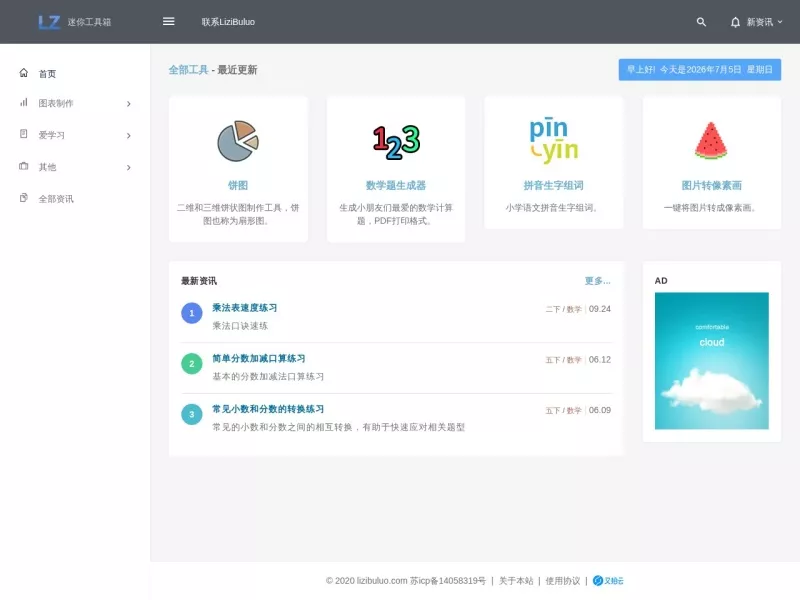
Task: Expand the 爱学习 chevron
Action: pyautogui.click(x=129, y=136)
